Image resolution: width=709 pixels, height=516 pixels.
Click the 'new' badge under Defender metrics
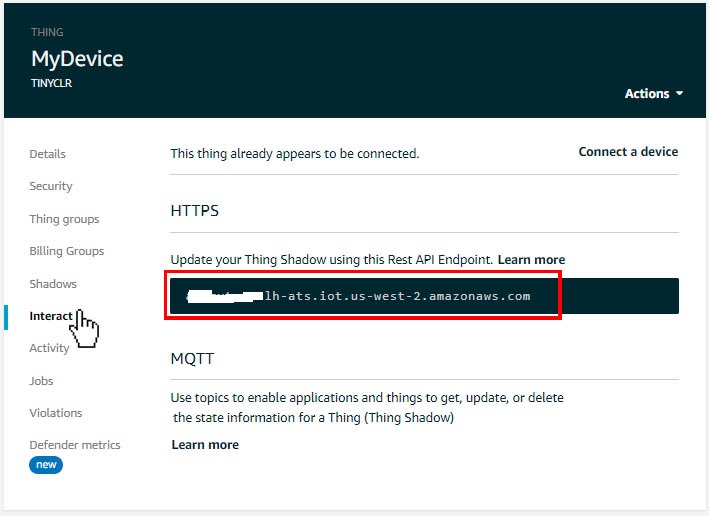(46, 465)
